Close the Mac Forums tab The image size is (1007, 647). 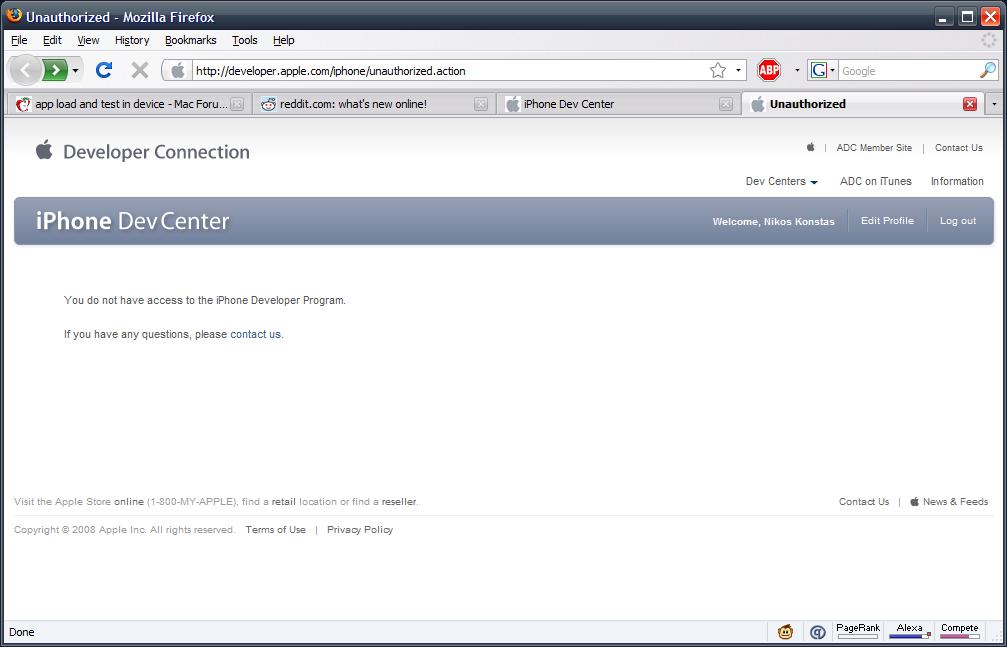click(x=237, y=104)
